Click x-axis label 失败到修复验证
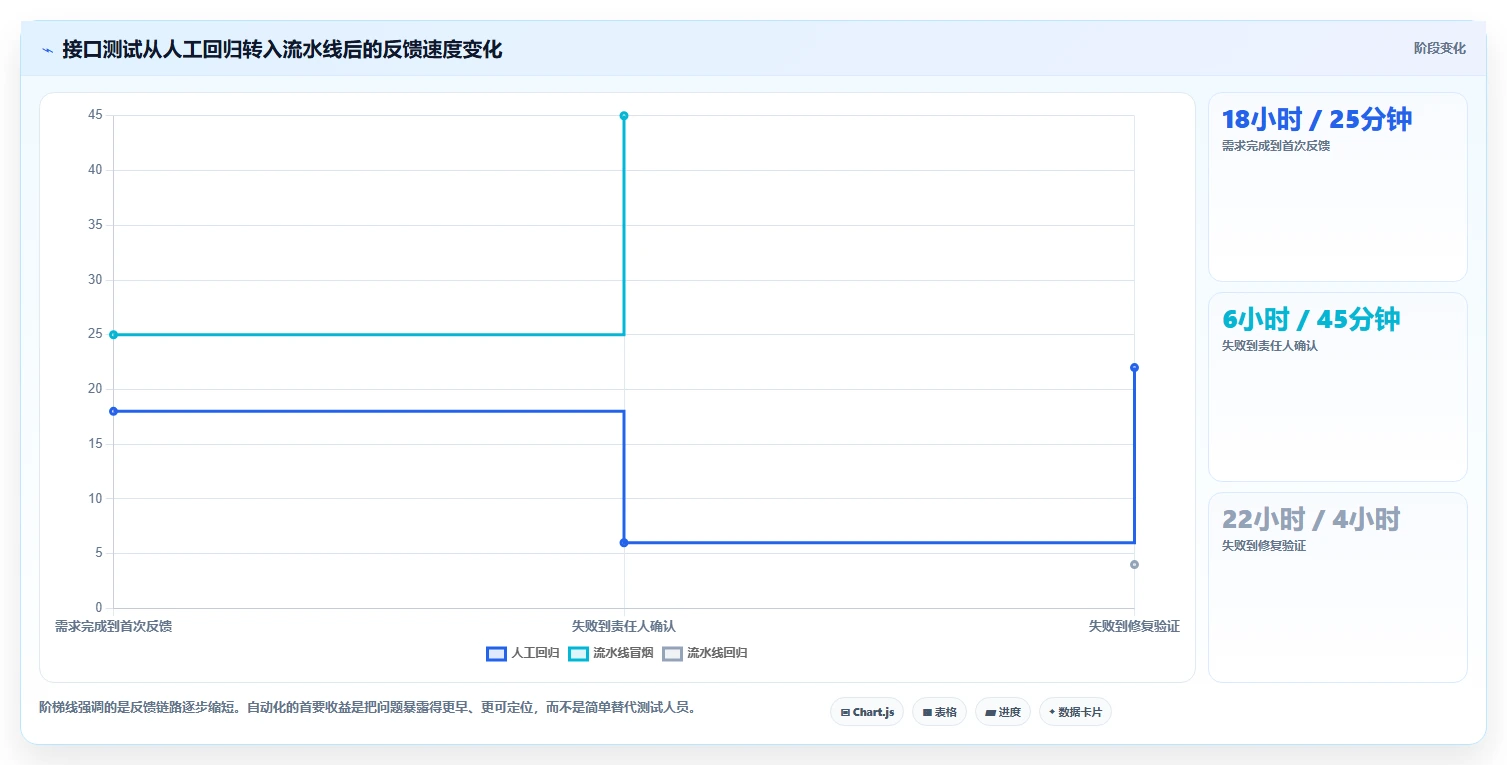 click(1134, 626)
